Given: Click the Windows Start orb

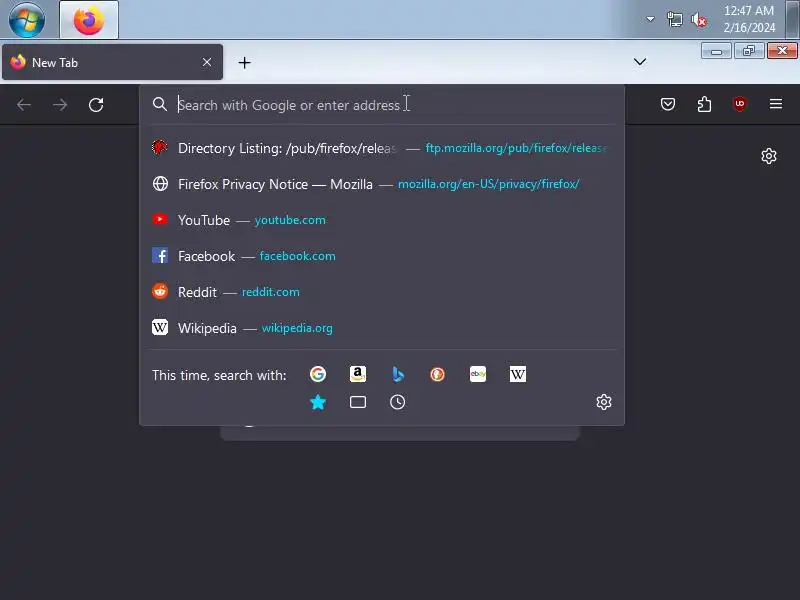Looking at the screenshot, I should click(27, 20).
